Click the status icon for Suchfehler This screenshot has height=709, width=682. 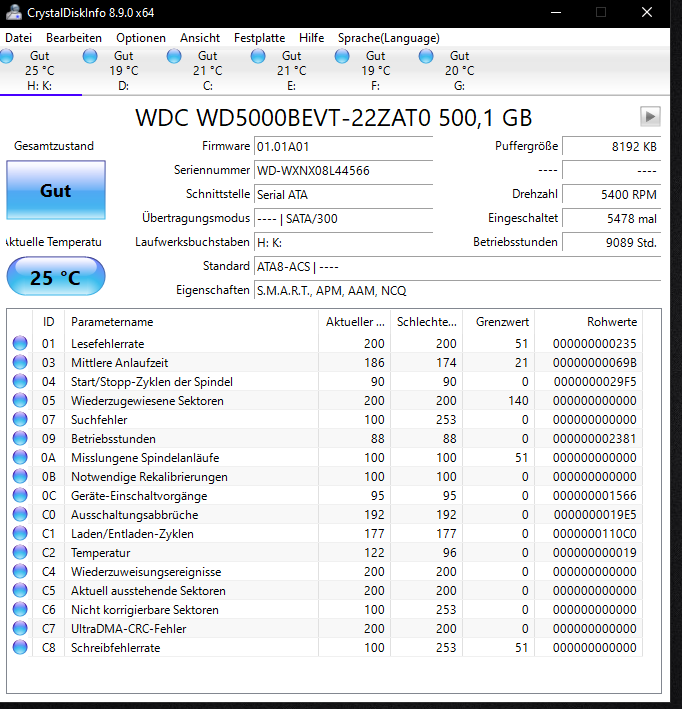[20, 419]
